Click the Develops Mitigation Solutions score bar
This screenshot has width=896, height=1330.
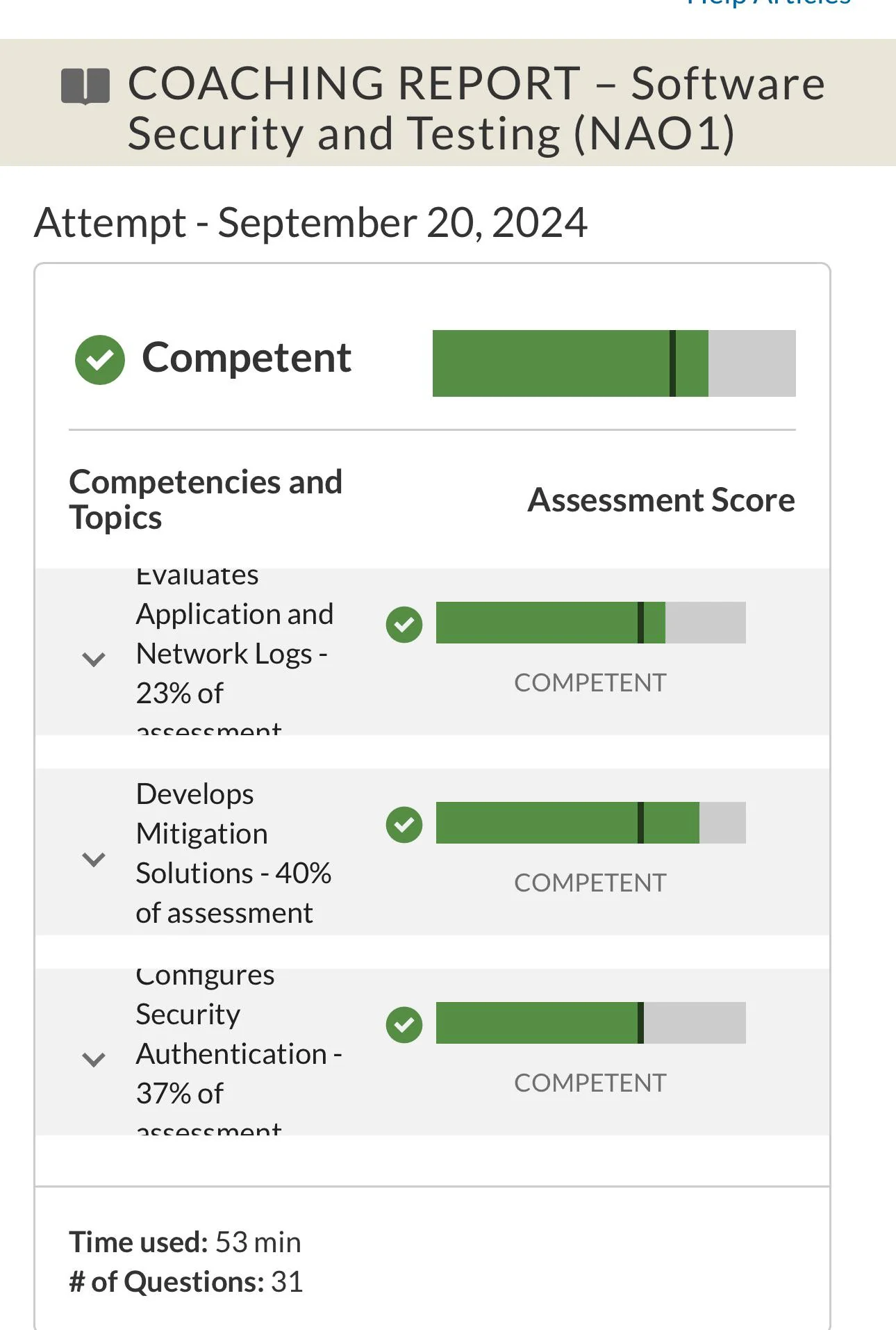pos(590,823)
